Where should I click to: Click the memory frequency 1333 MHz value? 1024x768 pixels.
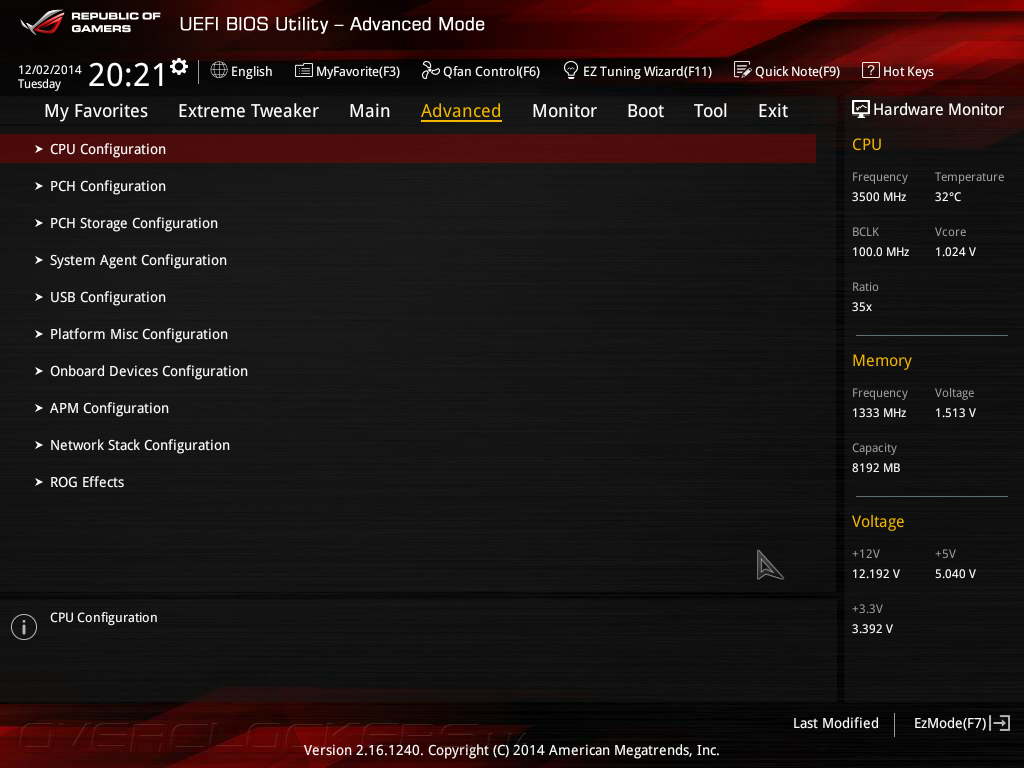click(879, 413)
